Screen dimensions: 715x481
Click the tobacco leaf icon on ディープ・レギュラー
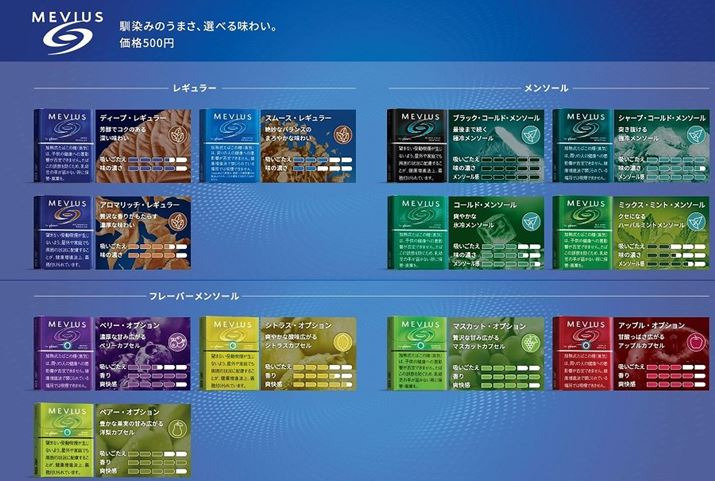click(177, 134)
